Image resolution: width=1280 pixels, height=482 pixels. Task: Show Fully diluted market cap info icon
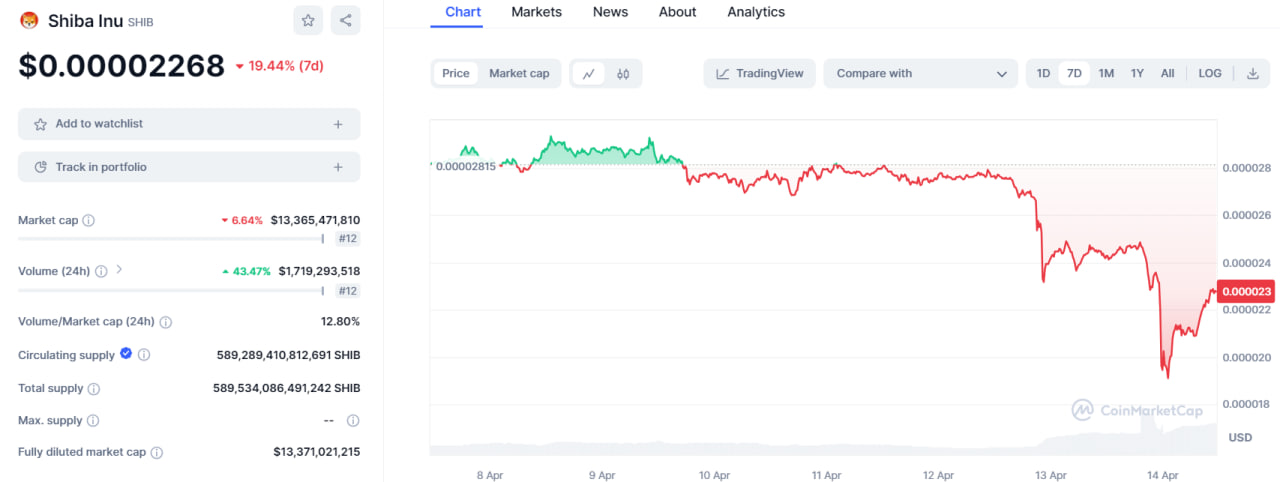coord(157,453)
